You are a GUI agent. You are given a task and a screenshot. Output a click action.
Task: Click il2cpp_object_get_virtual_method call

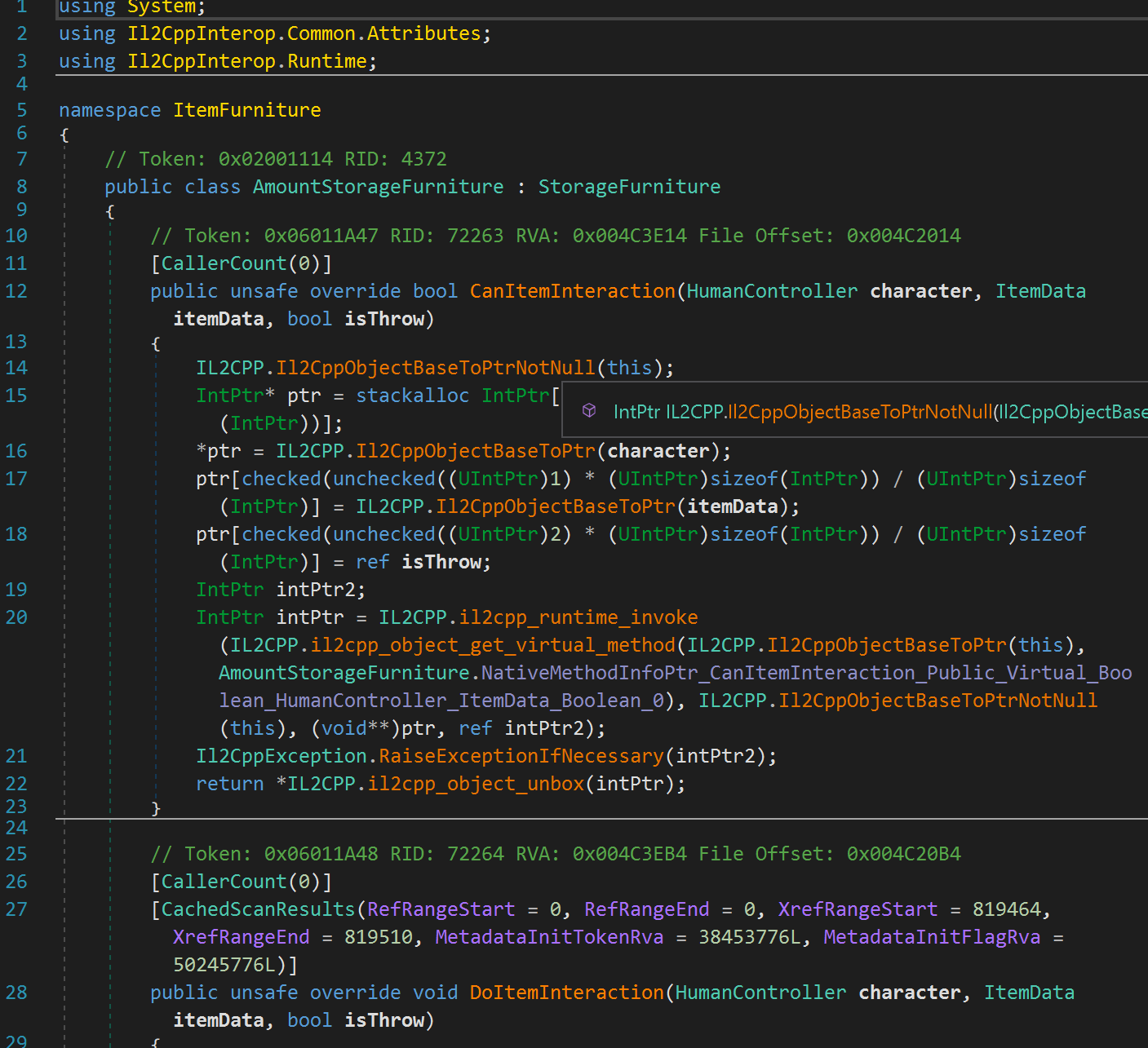[493, 645]
